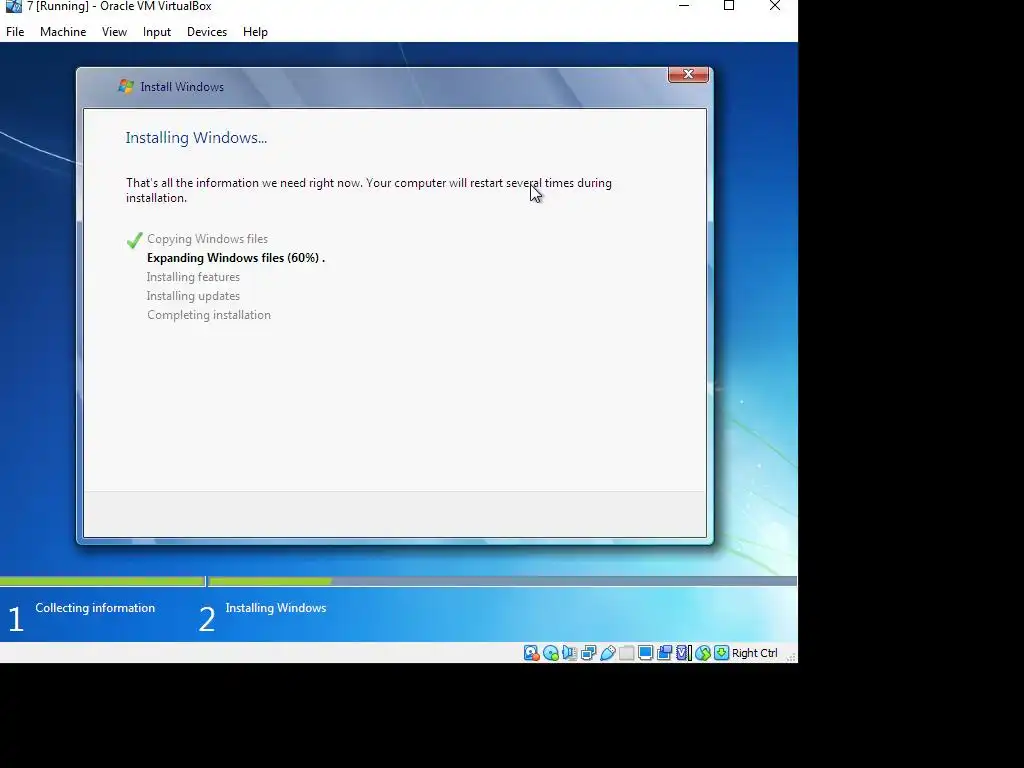This screenshot has height=768, width=1024.
Task: Open the audio settings status icon
Action: (569, 653)
